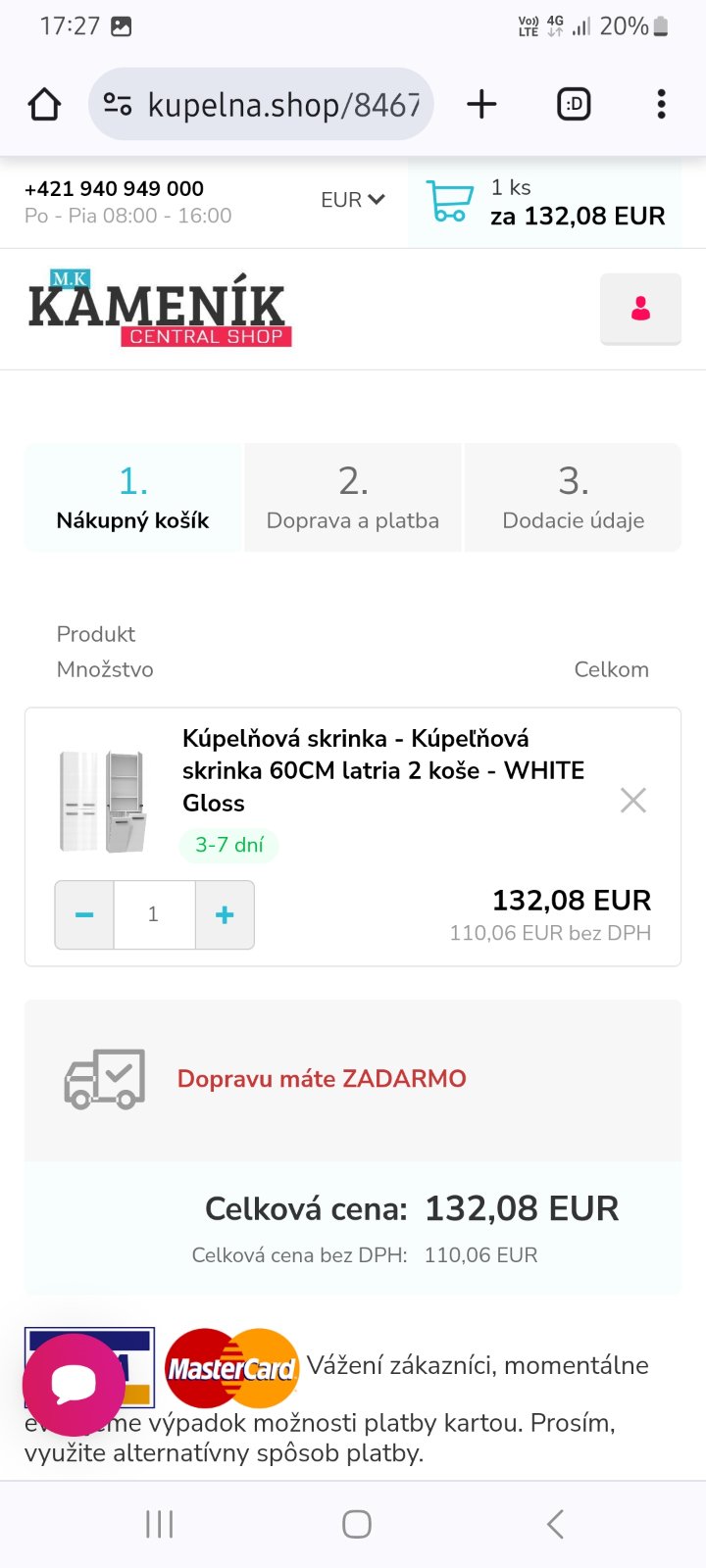
Task: Increase product quantity with plus button
Action: [225, 914]
